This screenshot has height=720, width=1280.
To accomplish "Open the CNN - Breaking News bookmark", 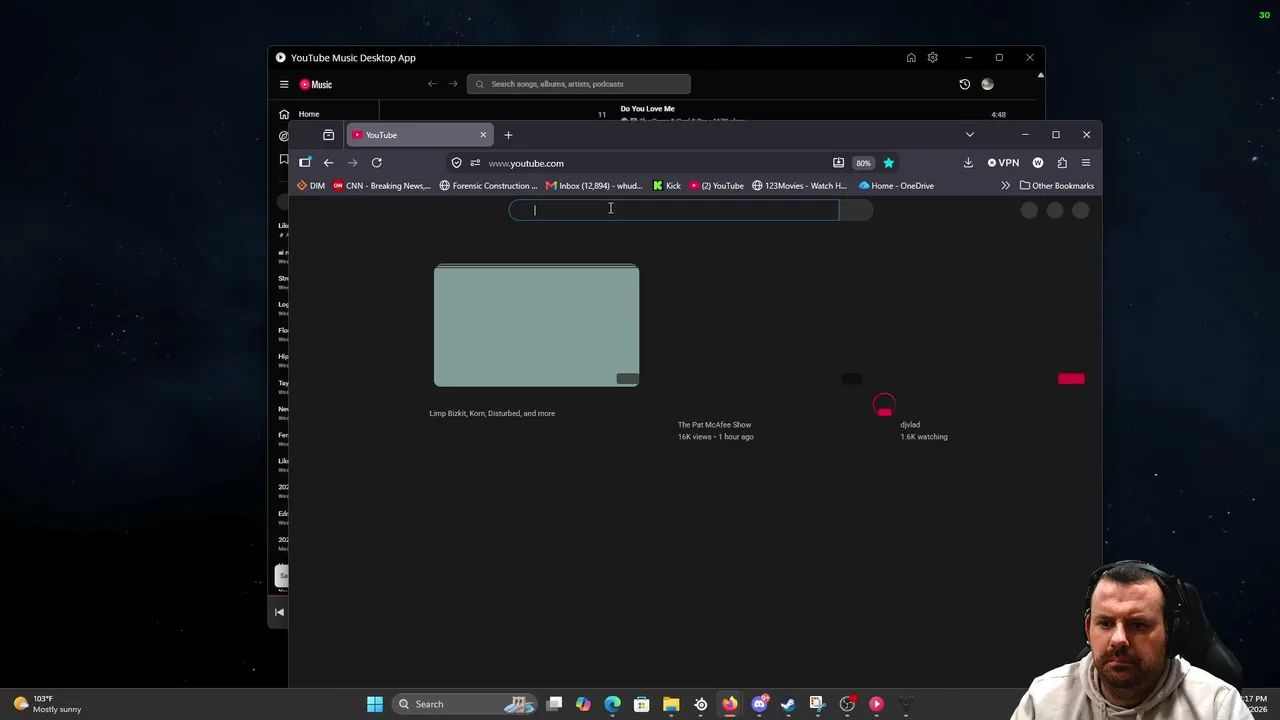I will pyautogui.click(x=382, y=186).
